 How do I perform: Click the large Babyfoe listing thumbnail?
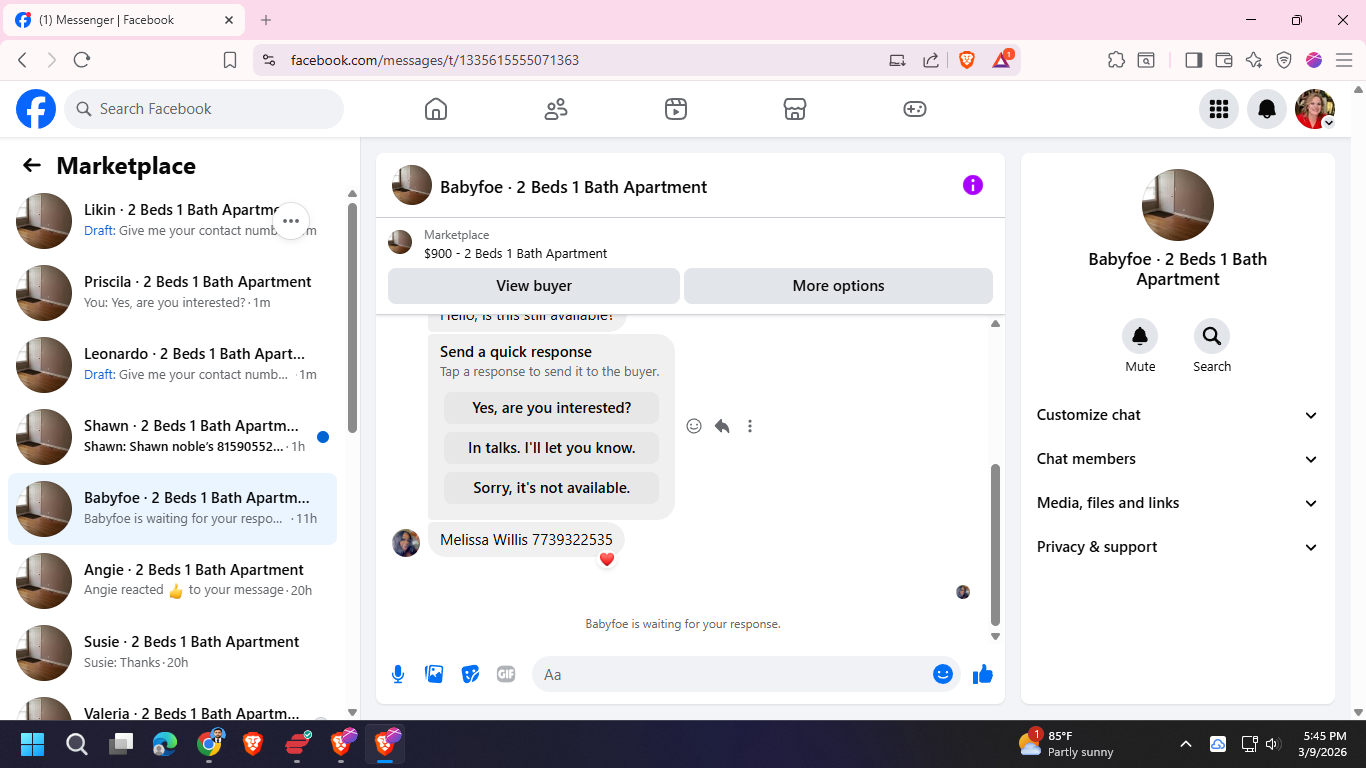click(1178, 205)
